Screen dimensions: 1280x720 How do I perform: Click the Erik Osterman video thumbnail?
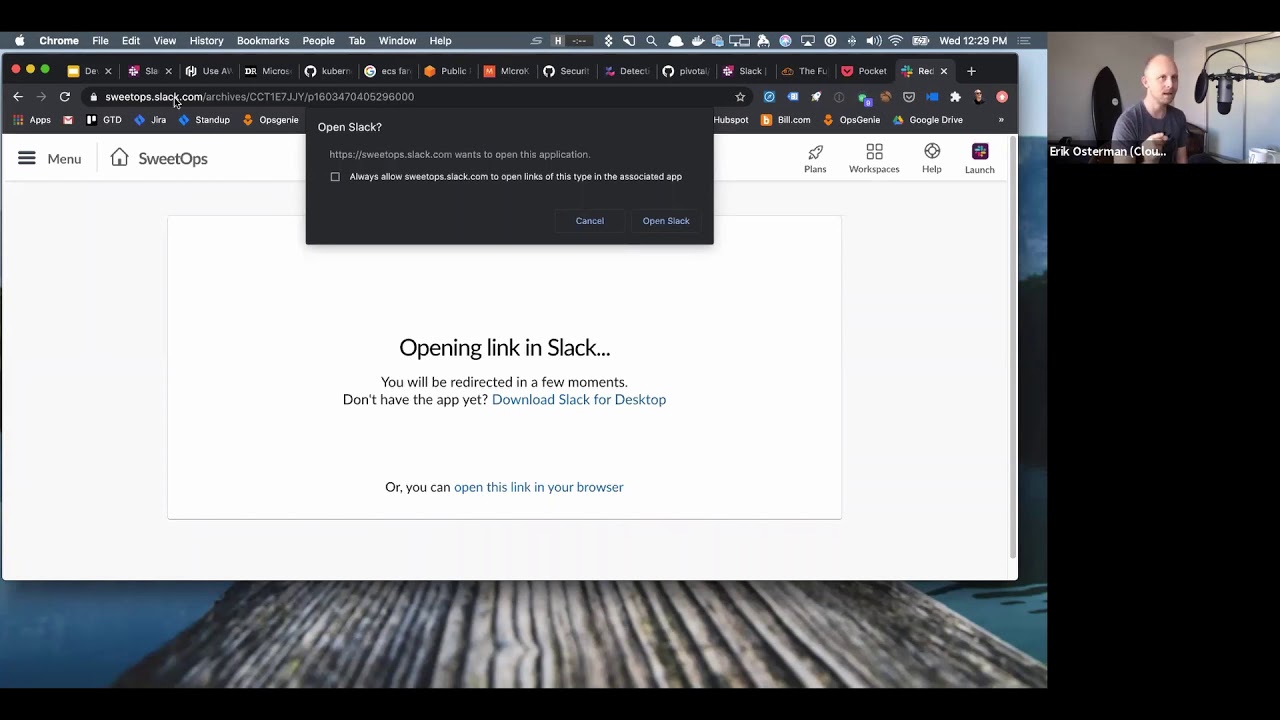point(1163,97)
